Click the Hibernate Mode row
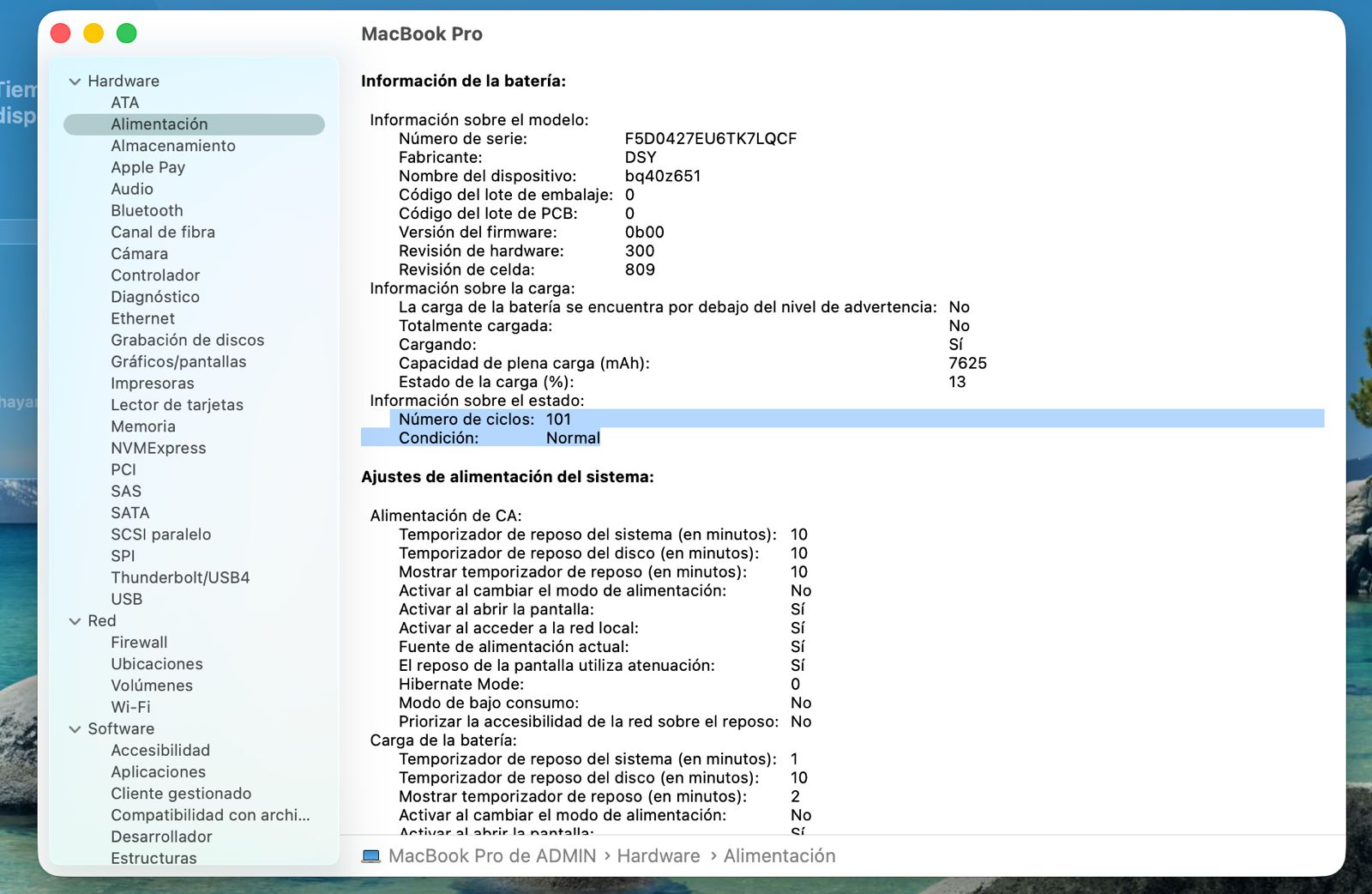This screenshot has width=1372, height=894. 599,685
